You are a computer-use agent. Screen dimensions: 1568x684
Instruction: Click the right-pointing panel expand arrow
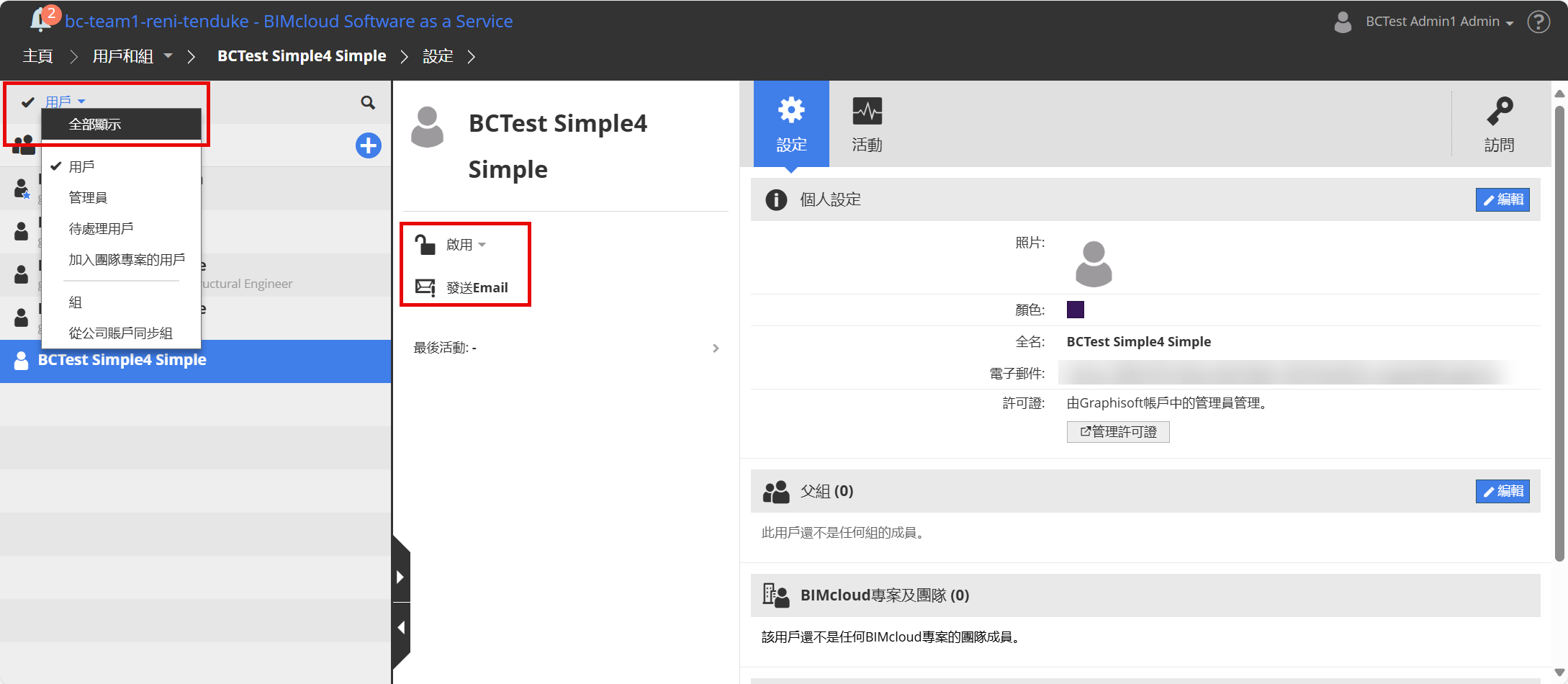401,577
